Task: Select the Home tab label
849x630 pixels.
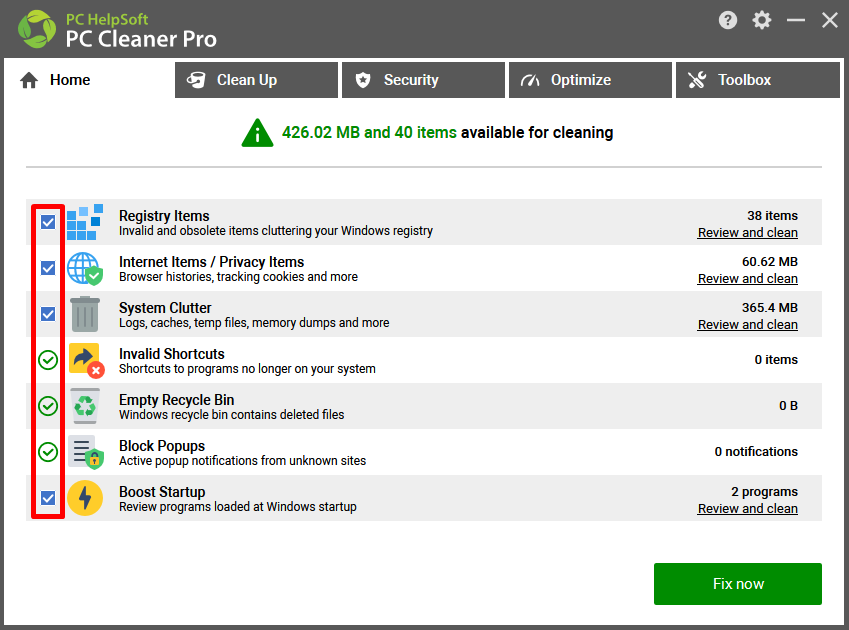Action: pyautogui.click(x=70, y=80)
